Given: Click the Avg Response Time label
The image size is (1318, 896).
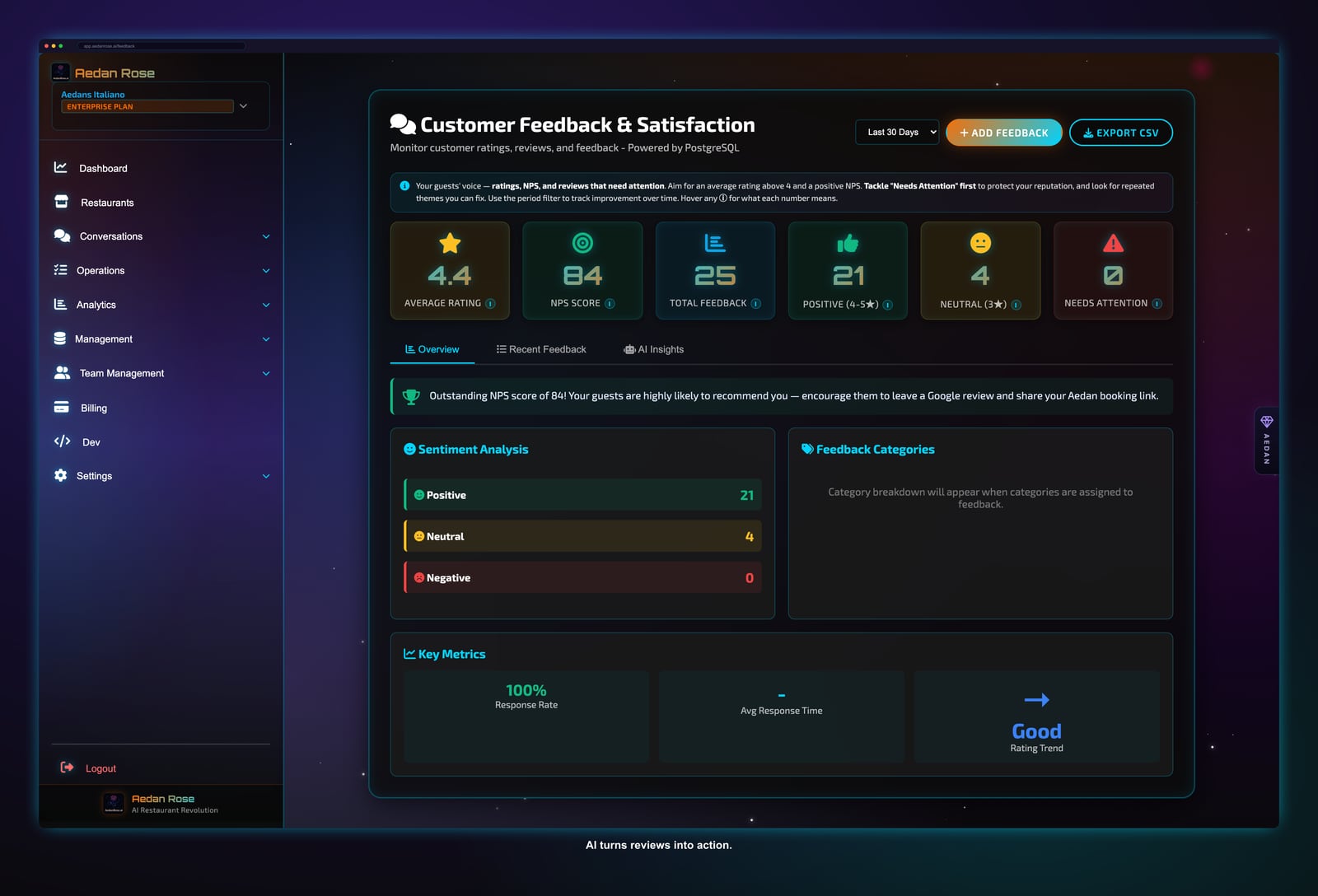Looking at the screenshot, I should pos(782,711).
